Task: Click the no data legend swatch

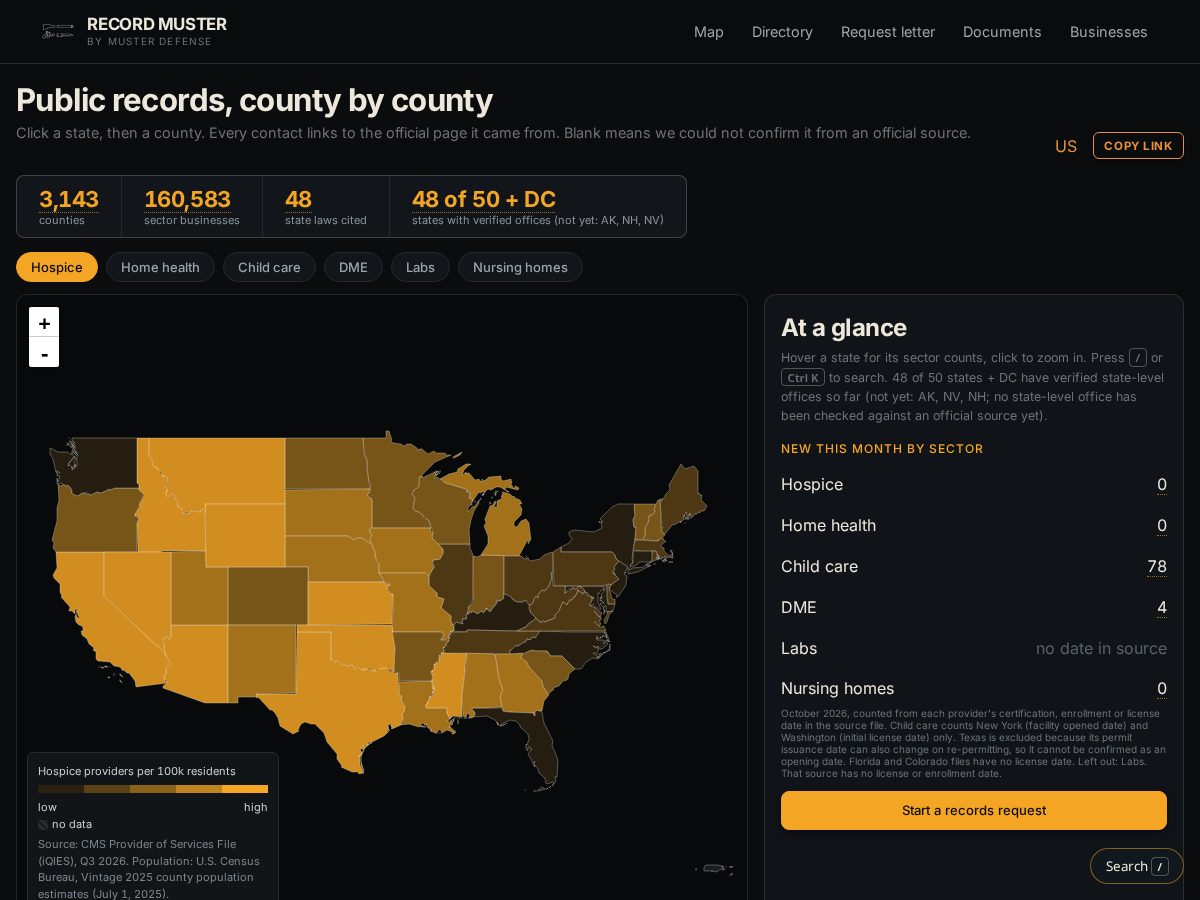Action: 43,824
